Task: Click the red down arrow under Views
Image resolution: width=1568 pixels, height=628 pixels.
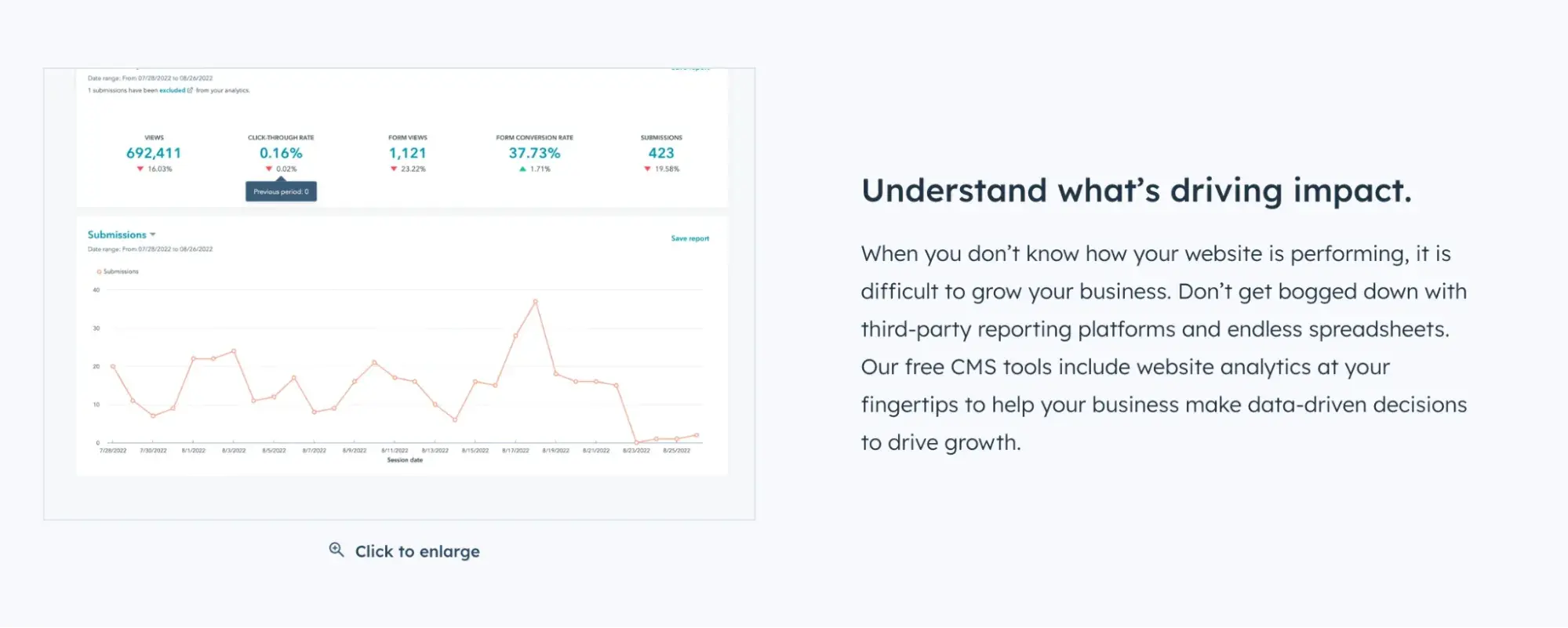Action: pos(140,169)
